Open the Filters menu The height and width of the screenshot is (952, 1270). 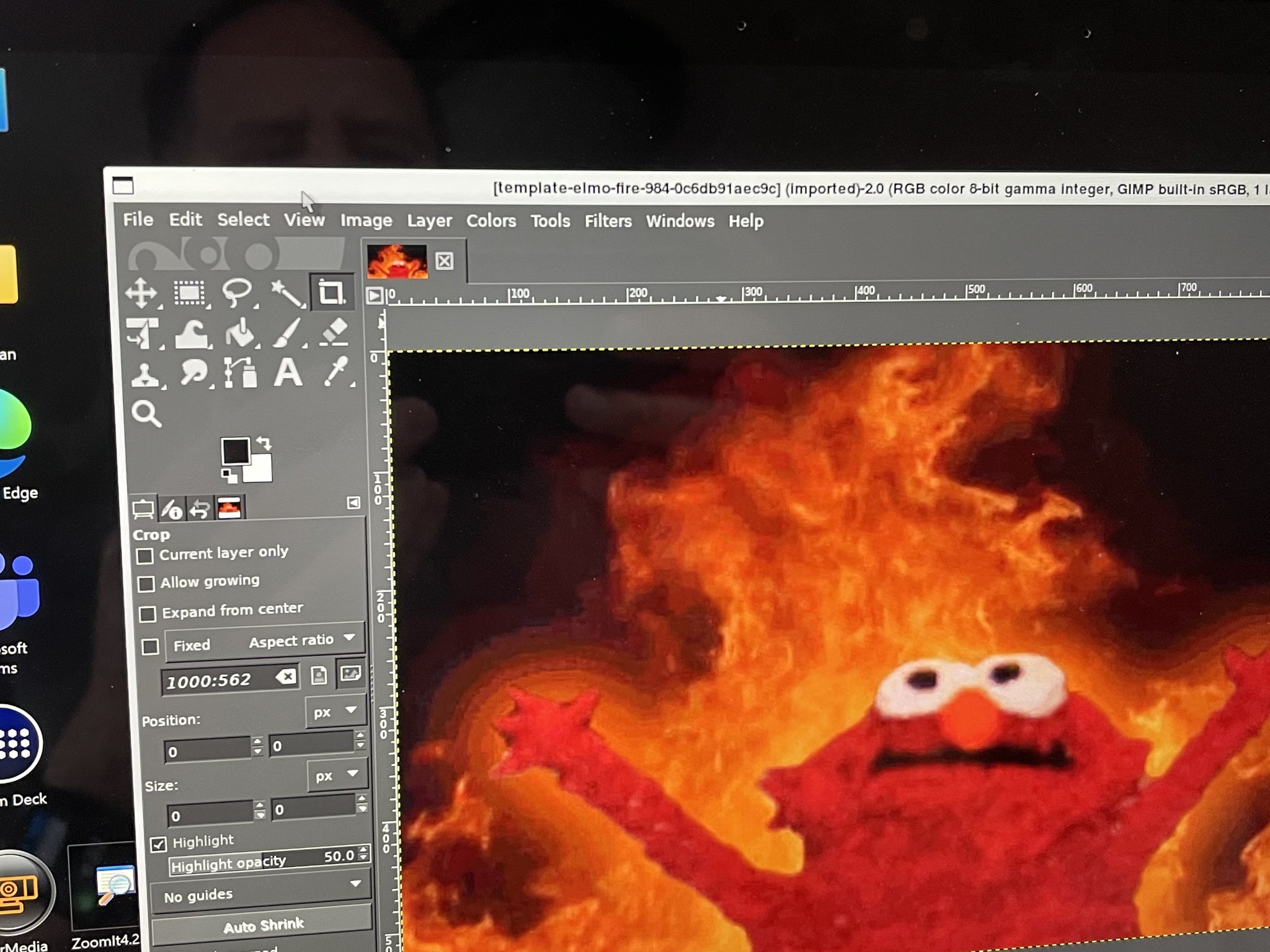click(607, 221)
